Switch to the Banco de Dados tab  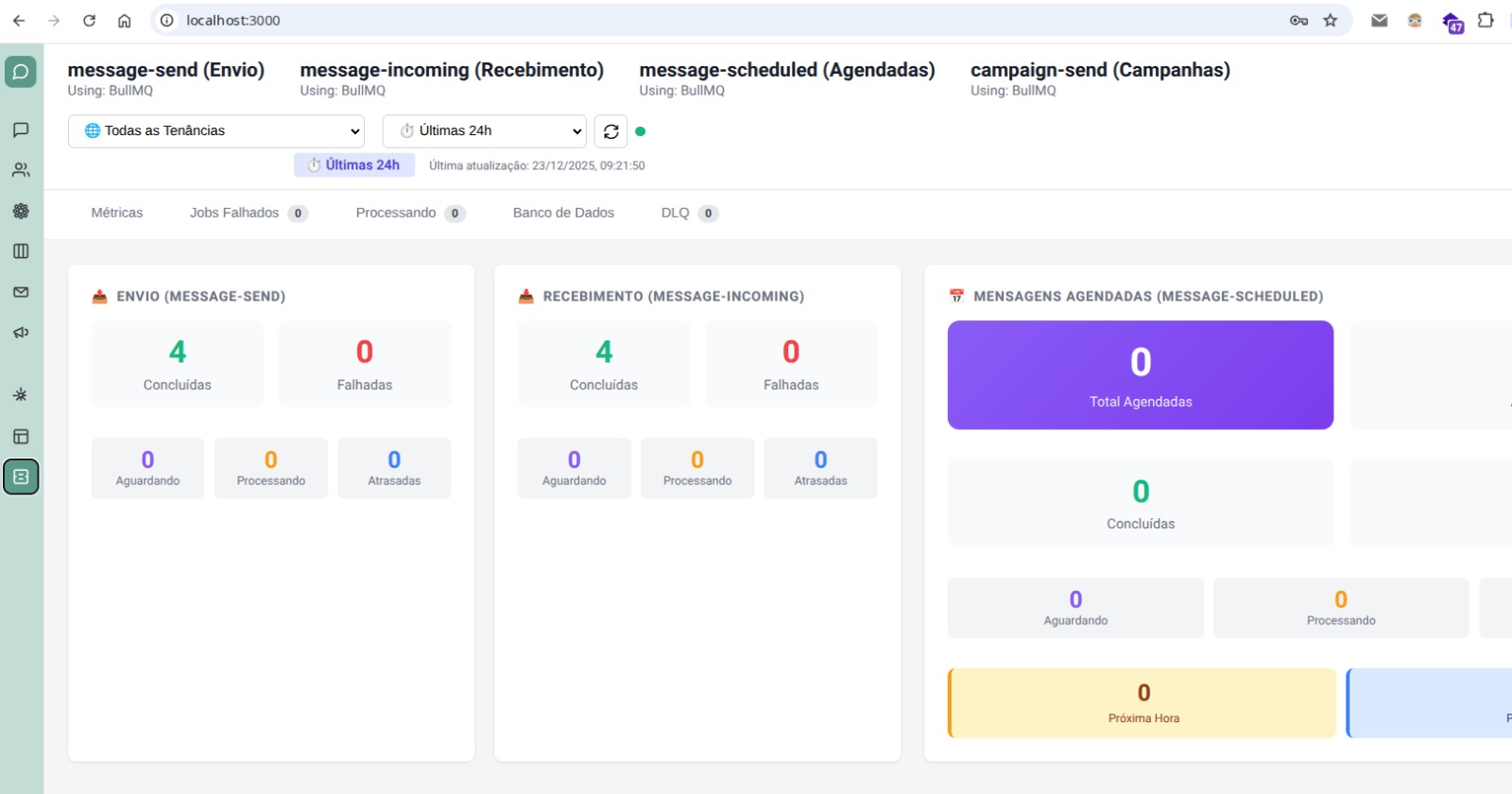563,214
